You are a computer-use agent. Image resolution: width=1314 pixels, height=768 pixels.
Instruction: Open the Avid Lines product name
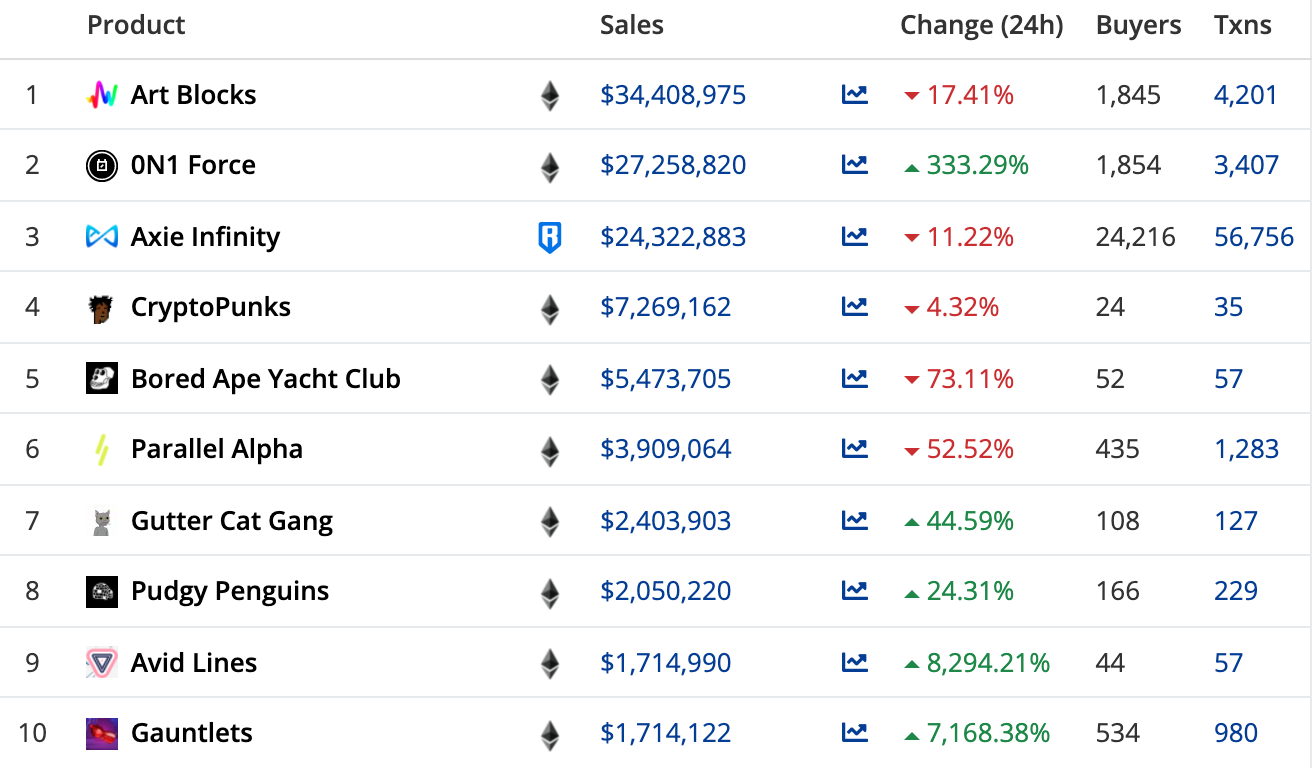[x=194, y=663]
